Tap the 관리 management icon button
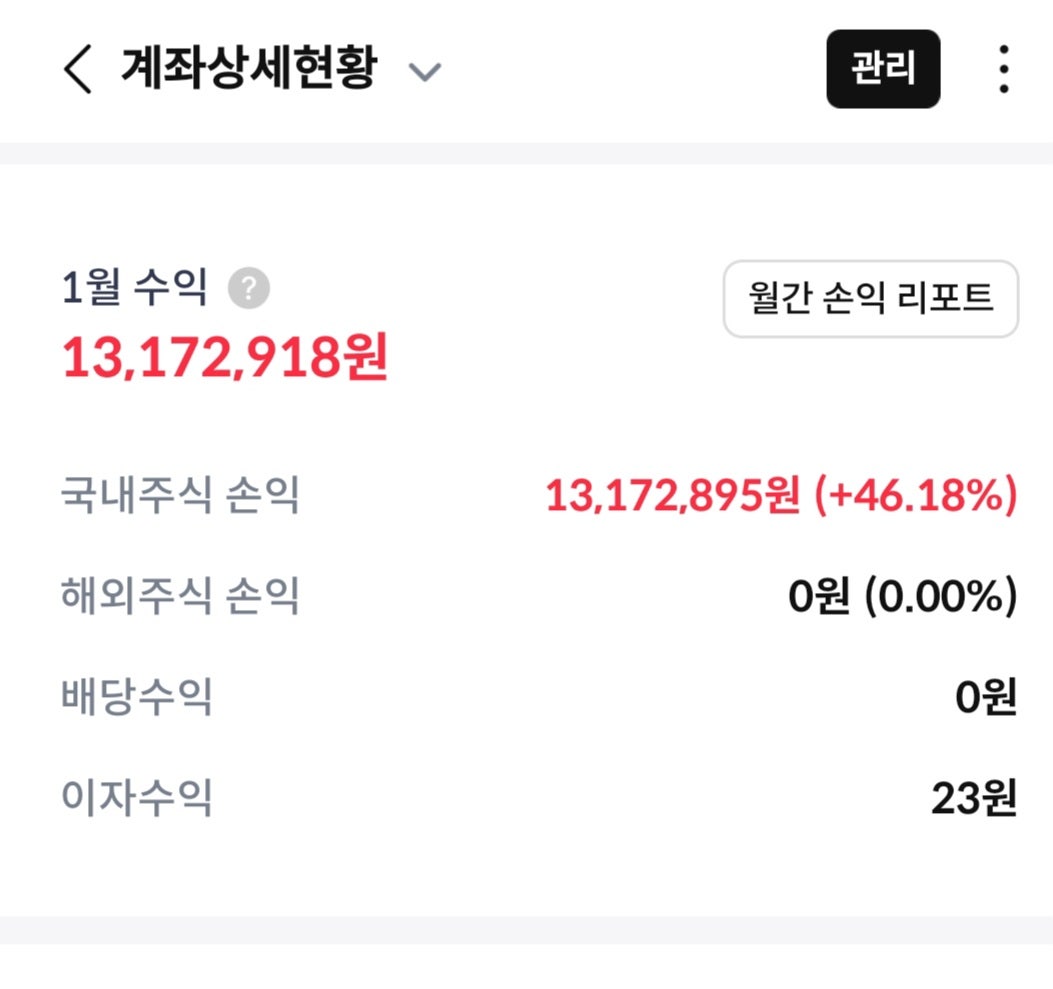 click(884, 70)
